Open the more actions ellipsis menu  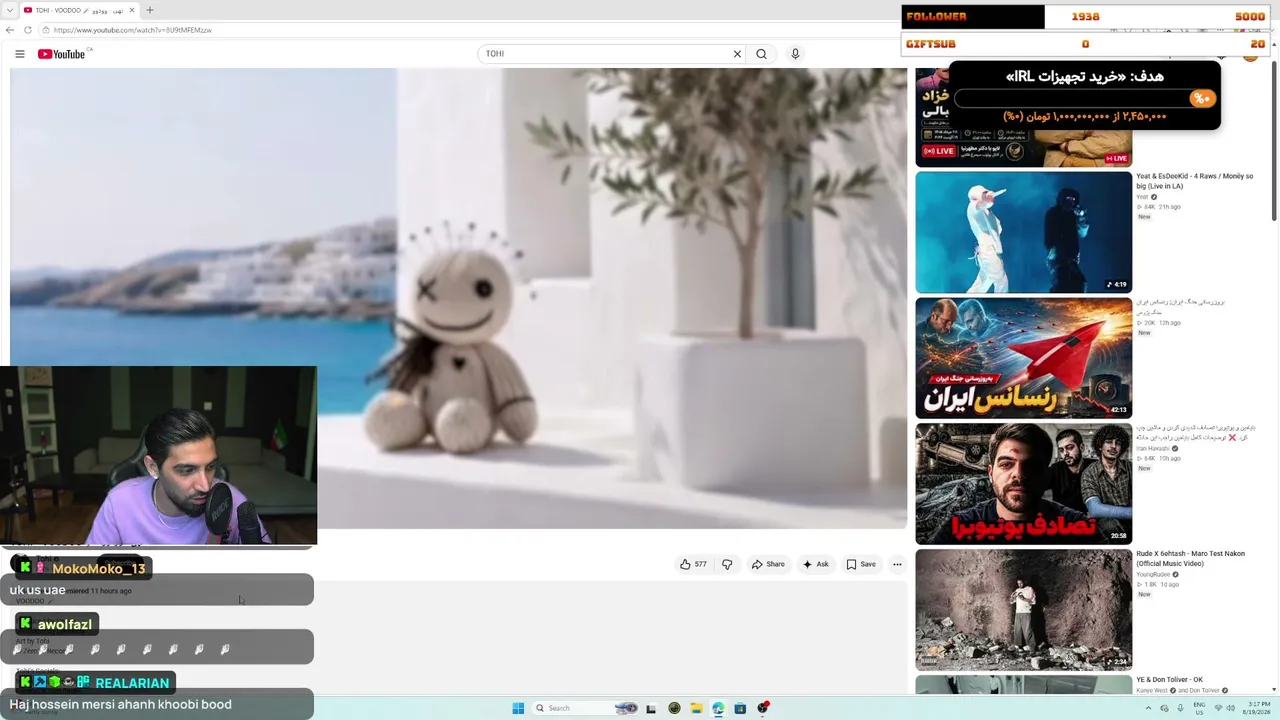tap(897, 564)
